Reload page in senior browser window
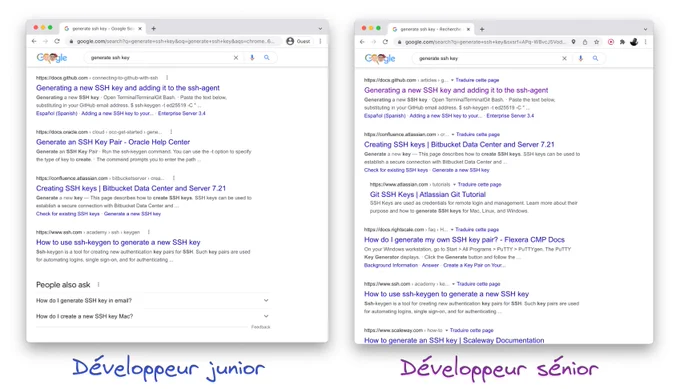 click(385, 42)
